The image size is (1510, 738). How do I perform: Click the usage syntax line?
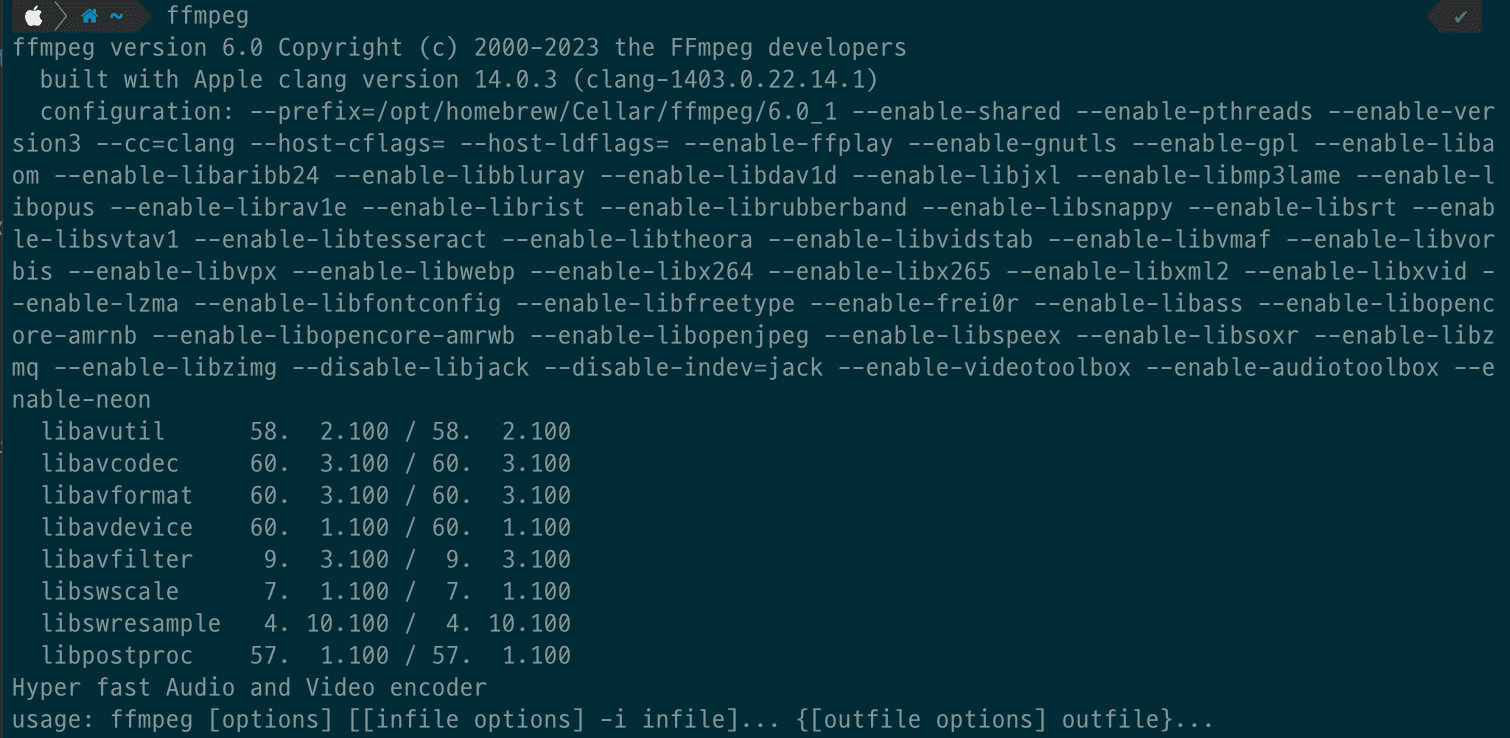click(x=613, y=720)
